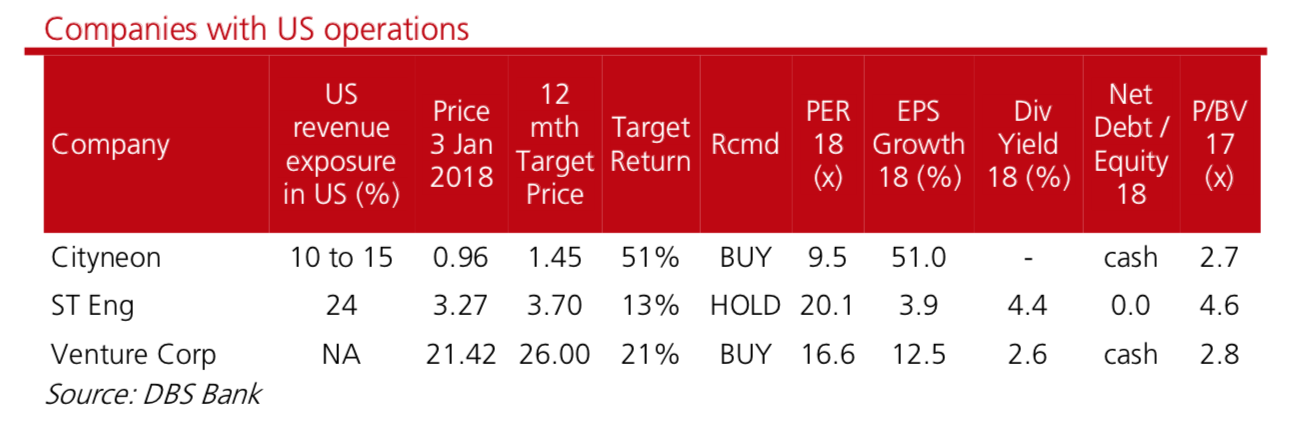This screenshot has height=434, width=1292.
Task: Click the Price 3 Jan 2018 header
Action: (x=461, y=145)
